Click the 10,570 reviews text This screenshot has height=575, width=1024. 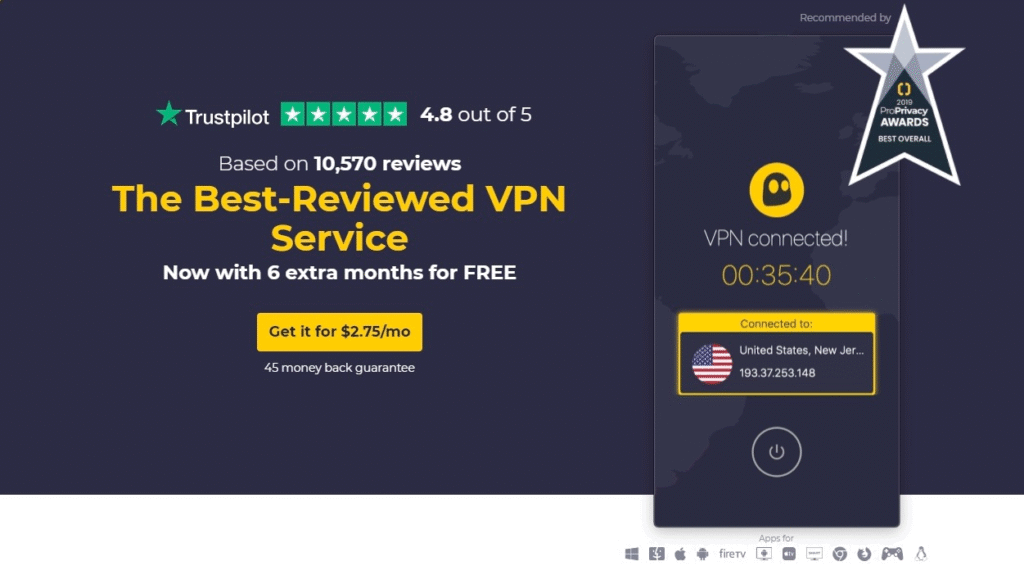click(387, 163)
